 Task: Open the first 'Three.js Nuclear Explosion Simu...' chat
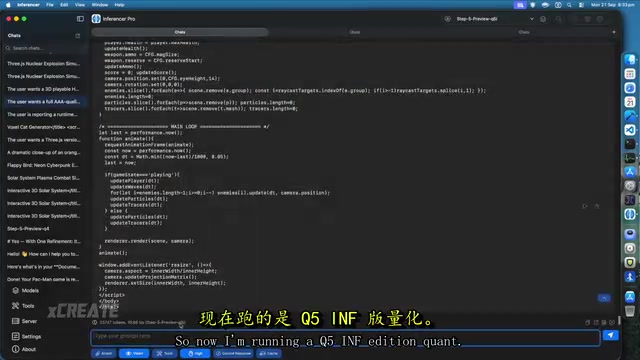pyautogui.click(x=43, y=64)
